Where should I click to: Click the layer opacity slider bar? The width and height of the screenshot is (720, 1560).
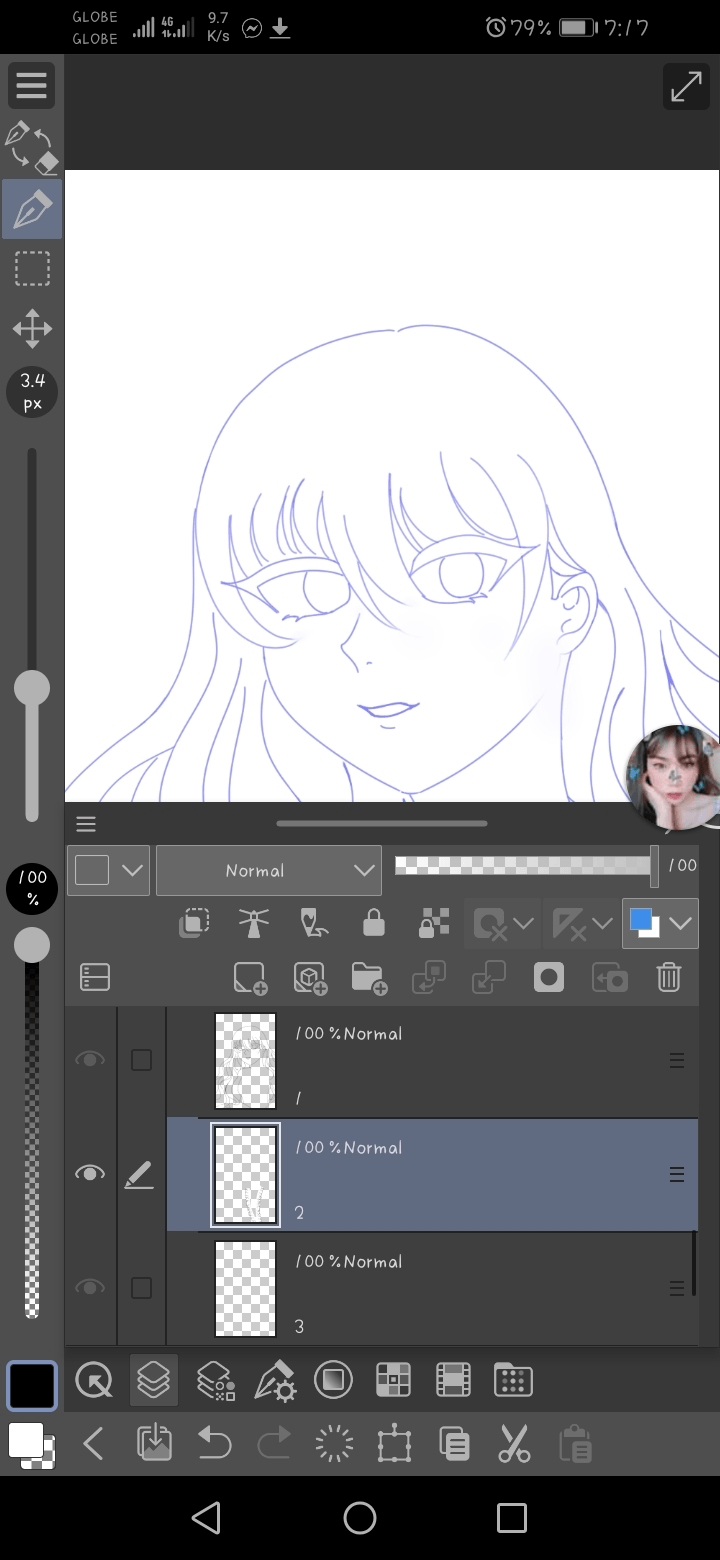coord(526,865)
